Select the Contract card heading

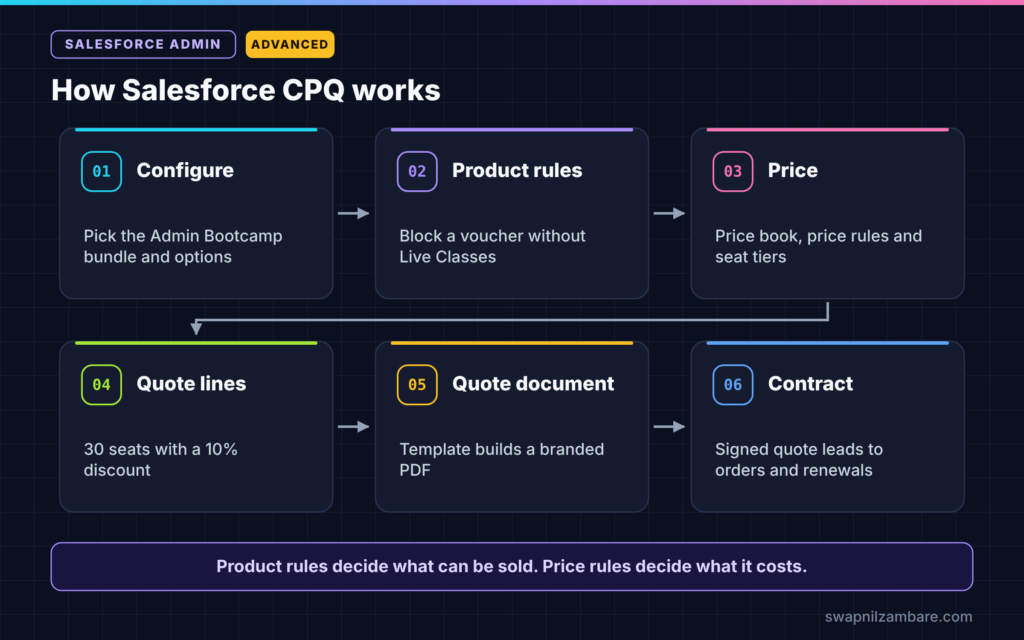pyautogui.click(x=810, y=384)
